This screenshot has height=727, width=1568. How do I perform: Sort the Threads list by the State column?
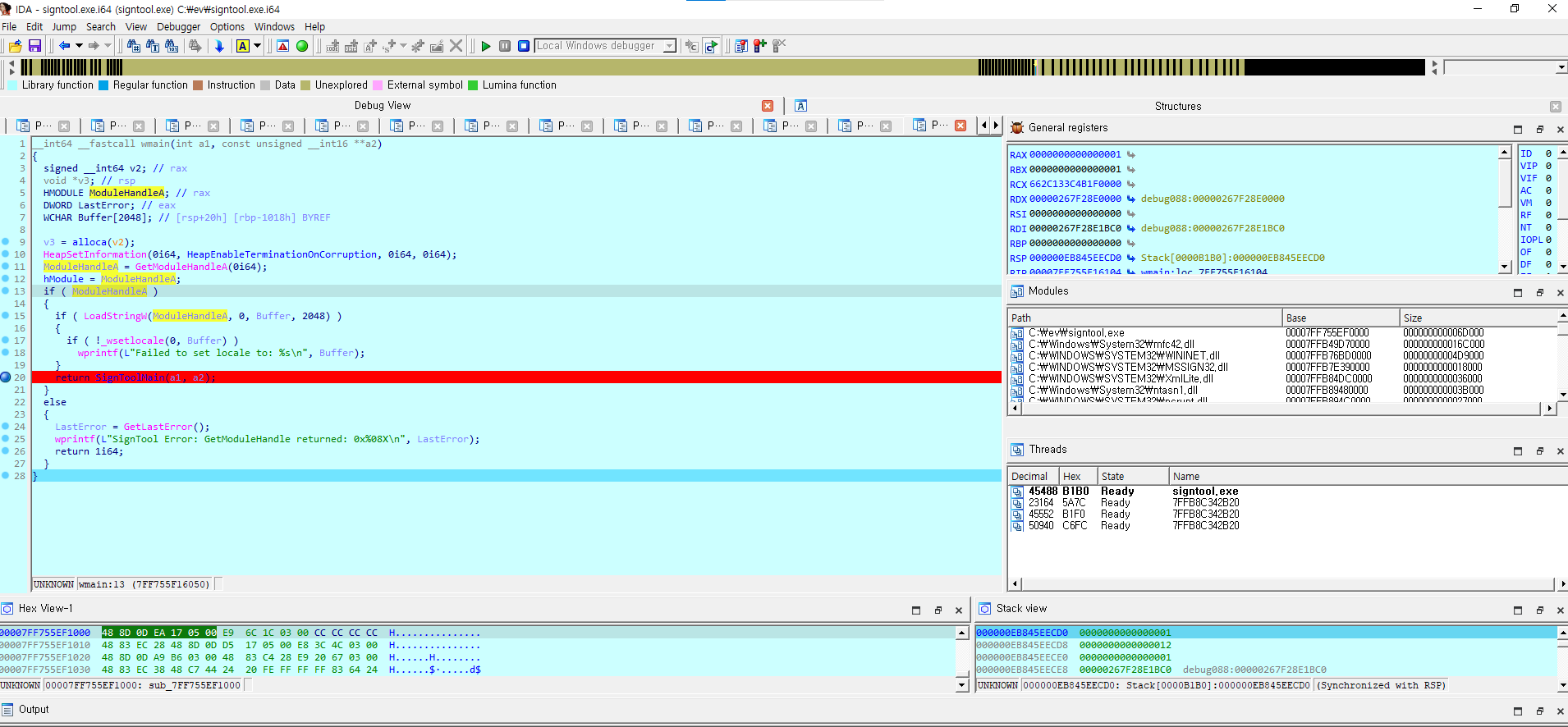[x=1133, y=476]
